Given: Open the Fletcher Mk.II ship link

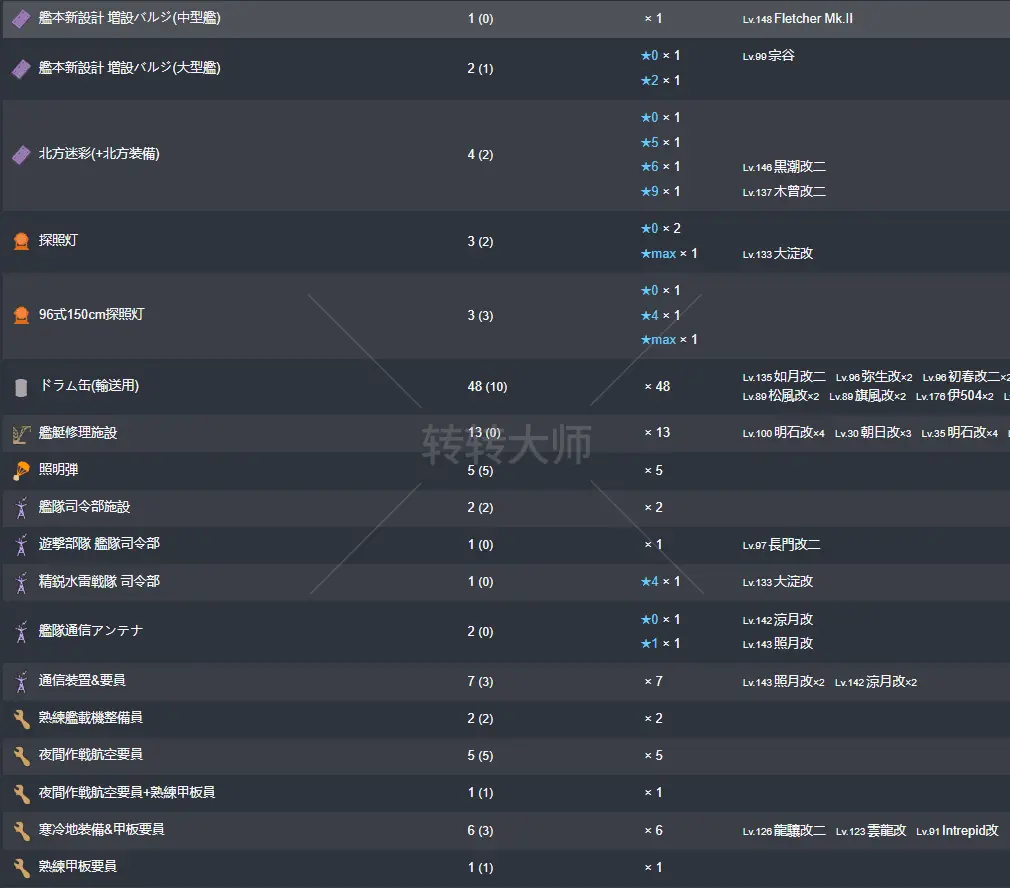Looking at the screenshot, I should [813, 19].
